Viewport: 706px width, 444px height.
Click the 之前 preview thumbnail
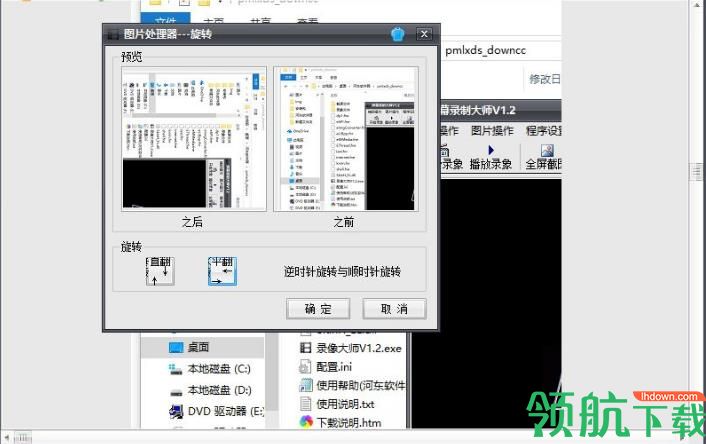click(346, 139)
